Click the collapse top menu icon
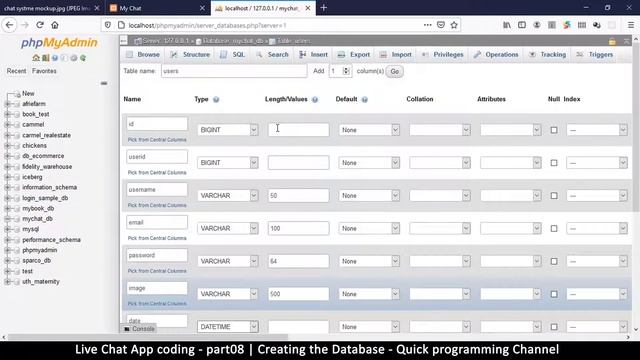The height and width of the screenshot is (360, 640). [627, 41]
